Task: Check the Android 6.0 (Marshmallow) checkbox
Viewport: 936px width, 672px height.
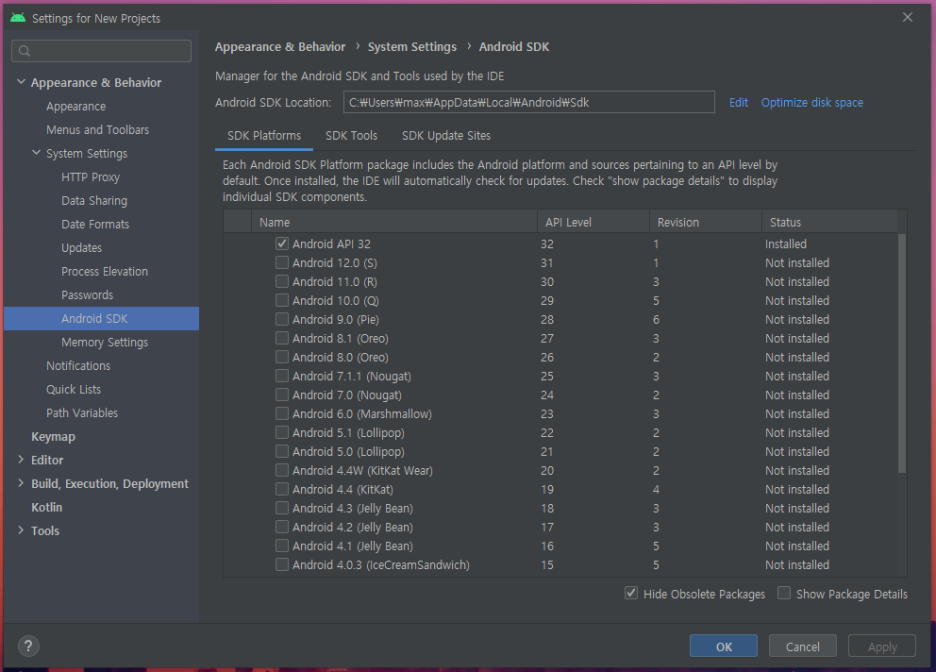Action: click(x=282, y=414)
